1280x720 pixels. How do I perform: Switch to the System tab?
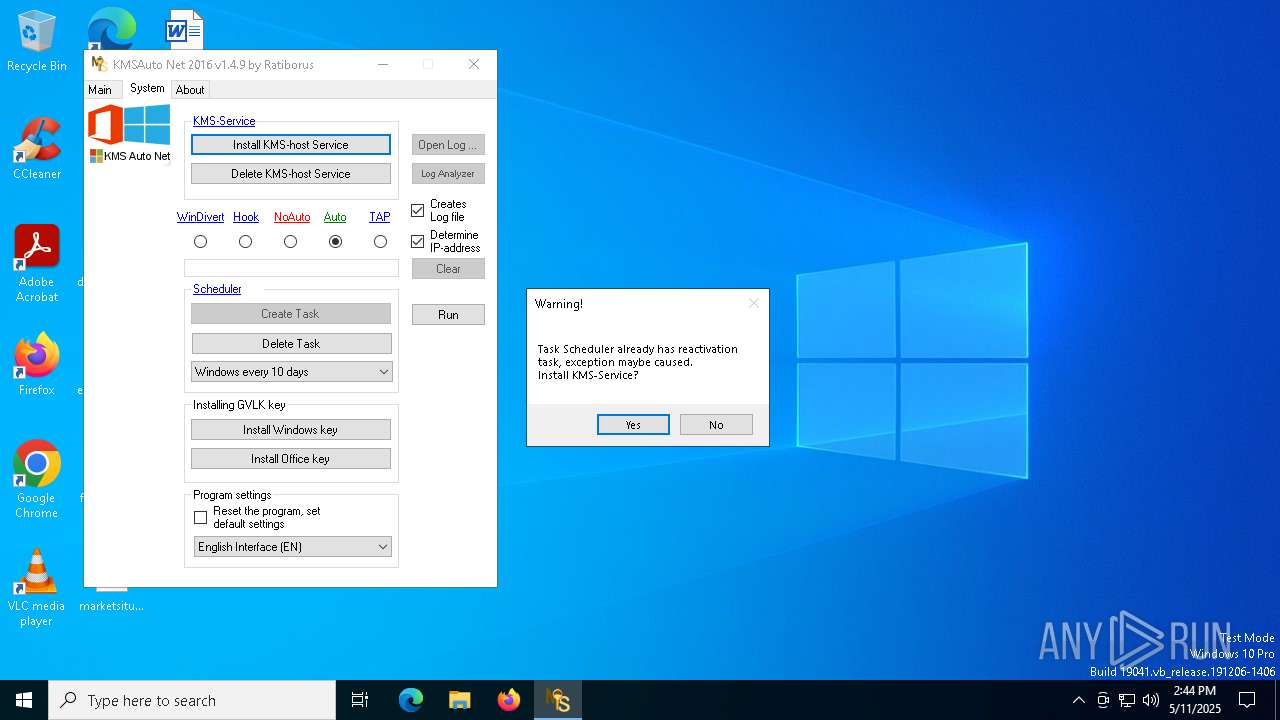pyautogui.click(x=147, y=88)
